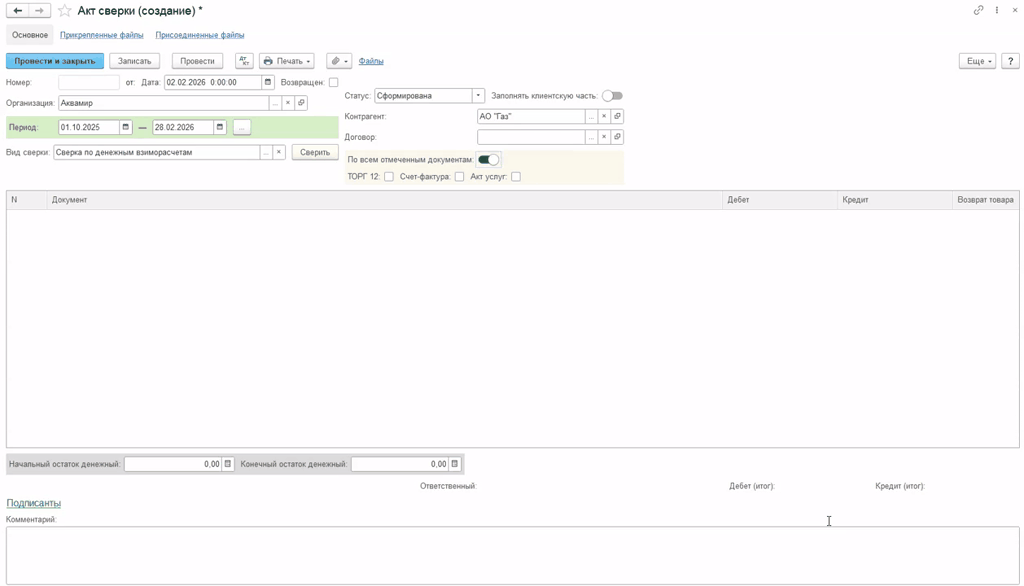Open the Печать dropdown menu
This screenshot has width=1024, height=586.
(x=287, y=61)
